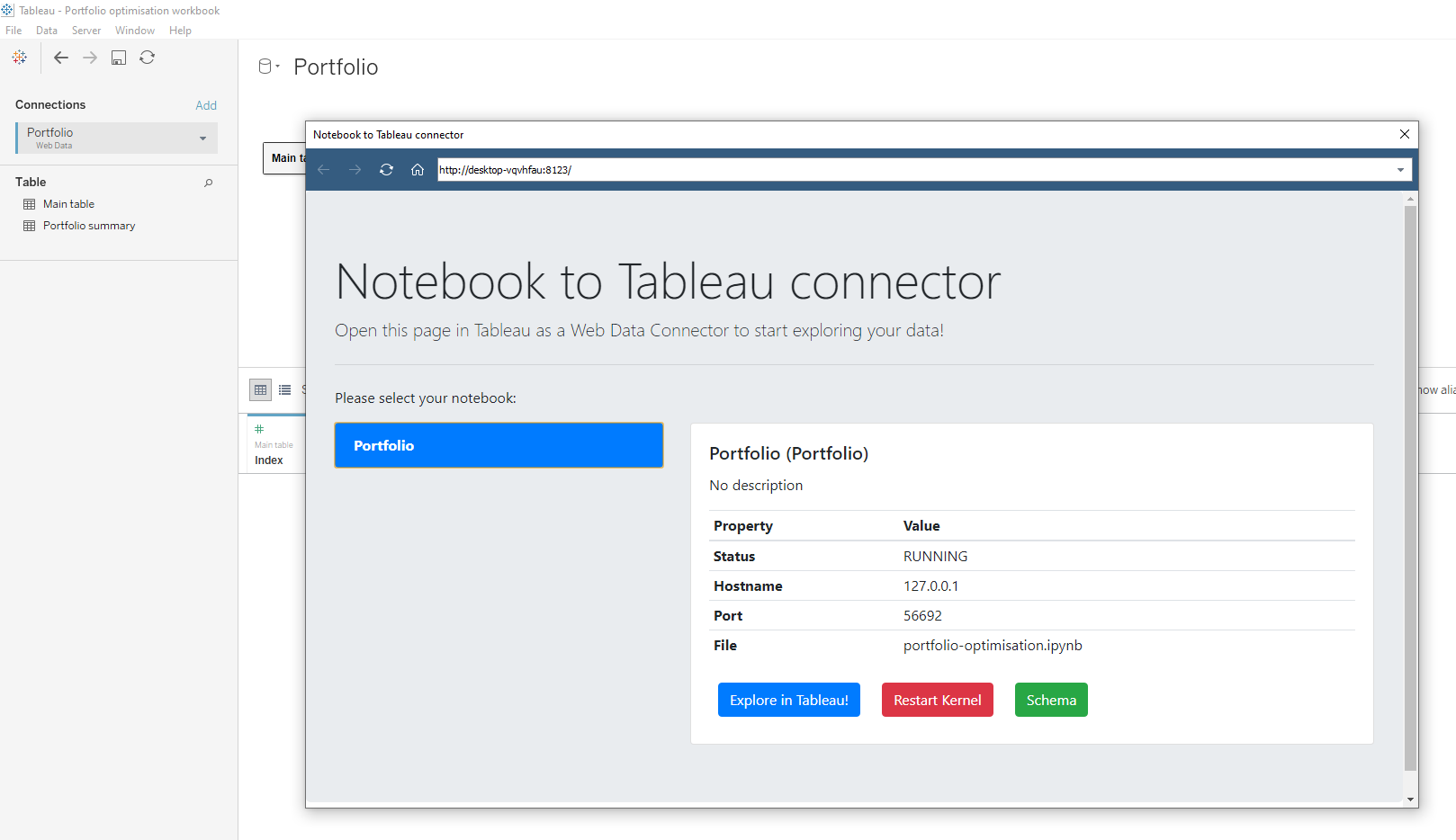Refresh the data source from the Tableau toolbar

tap(148, 58)
